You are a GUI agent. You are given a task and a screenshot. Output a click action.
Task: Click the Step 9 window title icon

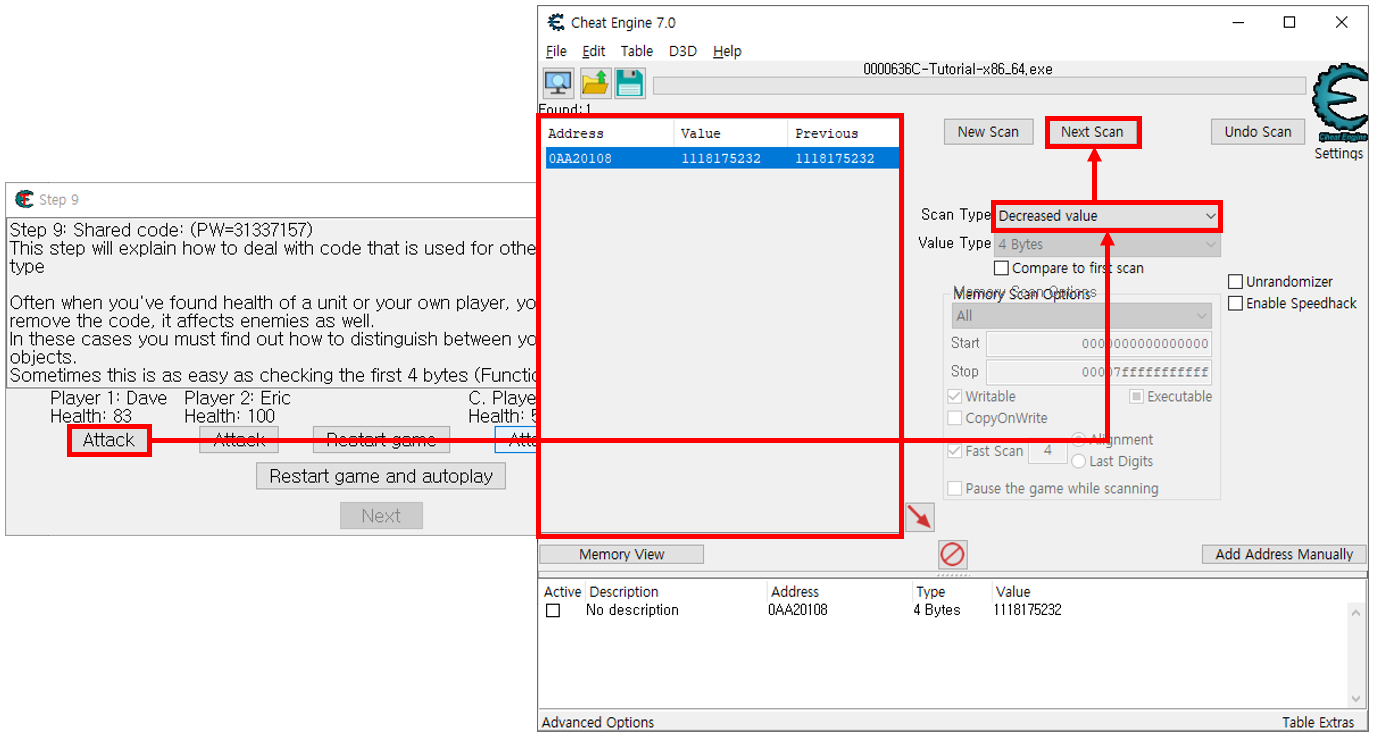(x=24, y=200)
